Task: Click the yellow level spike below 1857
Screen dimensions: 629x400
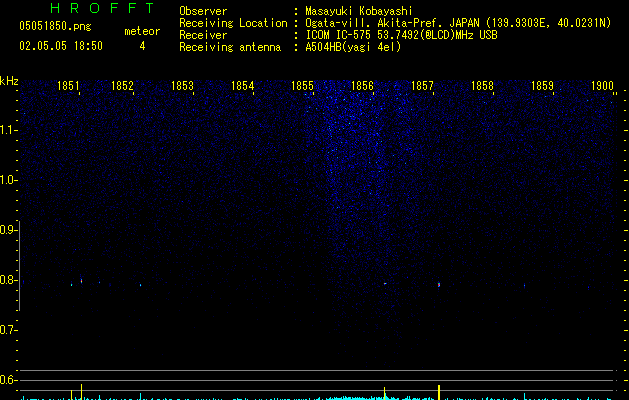Action: pos(439,392)
